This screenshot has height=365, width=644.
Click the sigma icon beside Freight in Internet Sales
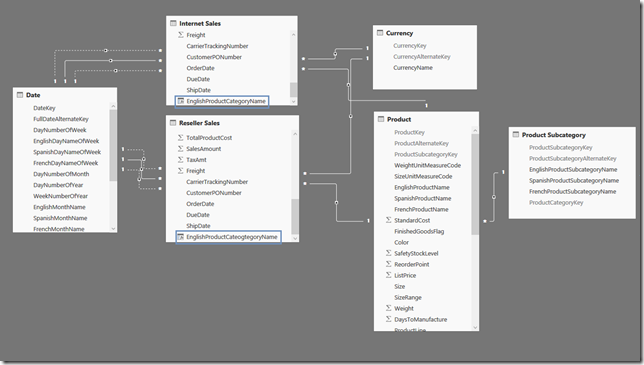click(181, 35)
